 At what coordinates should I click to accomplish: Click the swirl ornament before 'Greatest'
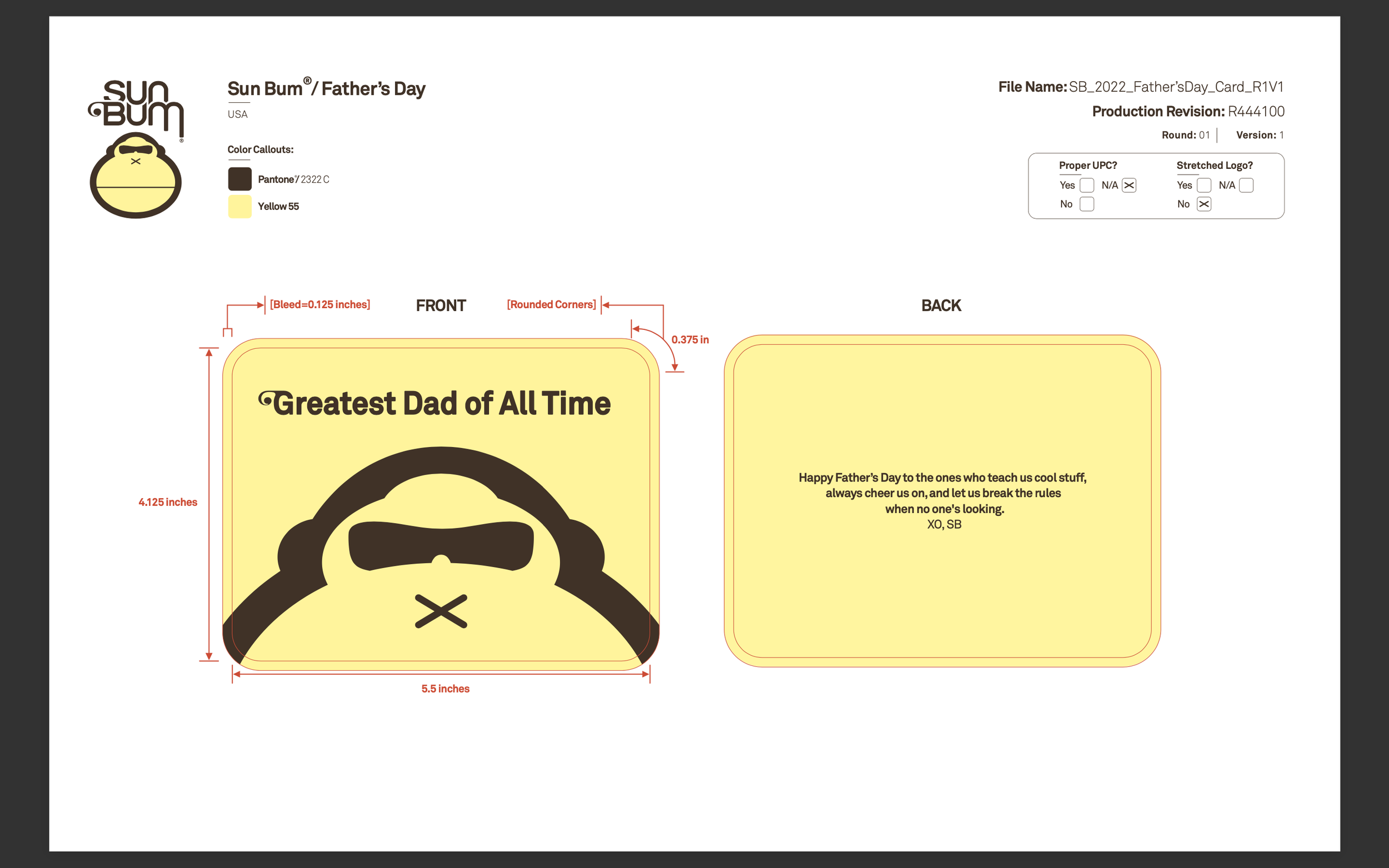pyautogui.click(x=266, y=397)
